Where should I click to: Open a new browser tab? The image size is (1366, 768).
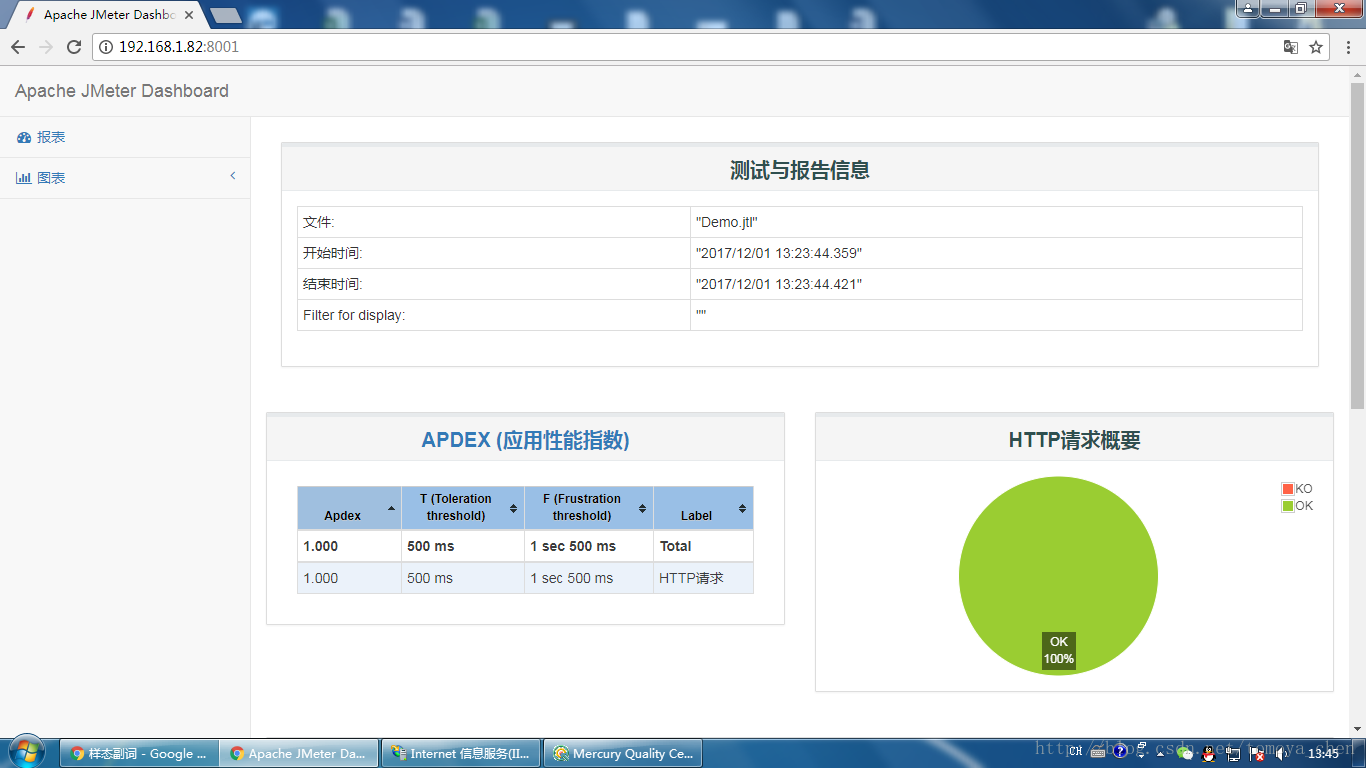tap(226, 16)
